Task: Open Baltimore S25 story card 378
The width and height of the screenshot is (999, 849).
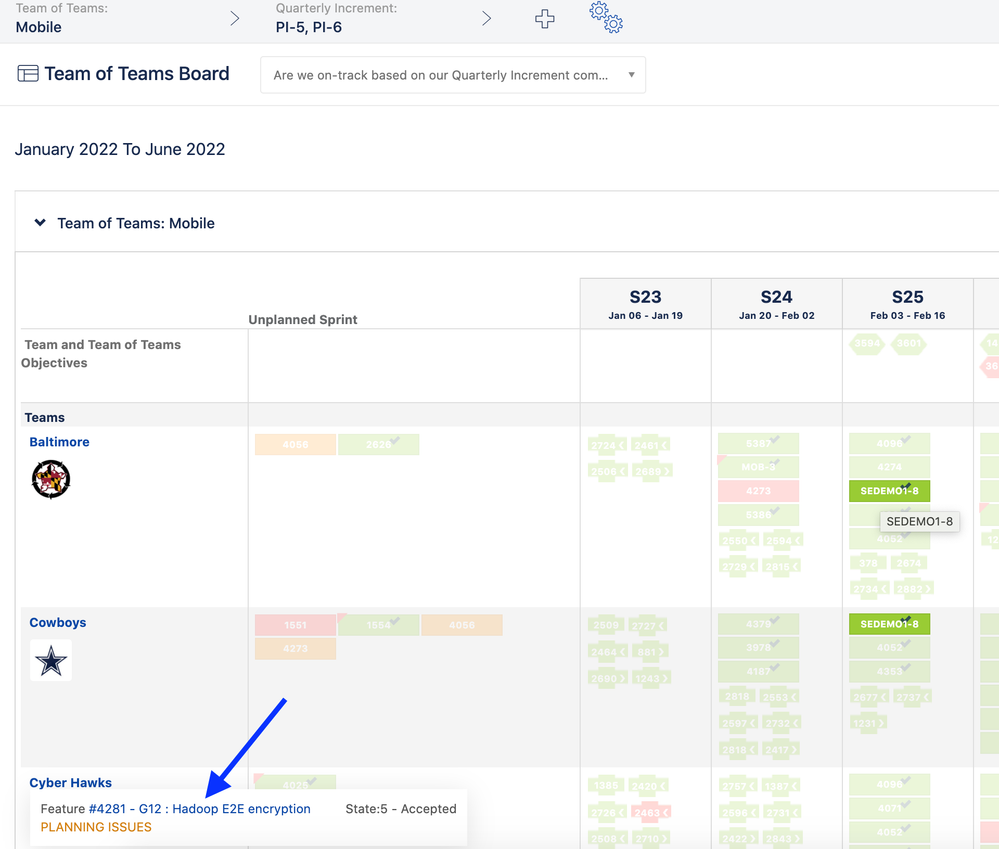Action: tap(869, 563)
